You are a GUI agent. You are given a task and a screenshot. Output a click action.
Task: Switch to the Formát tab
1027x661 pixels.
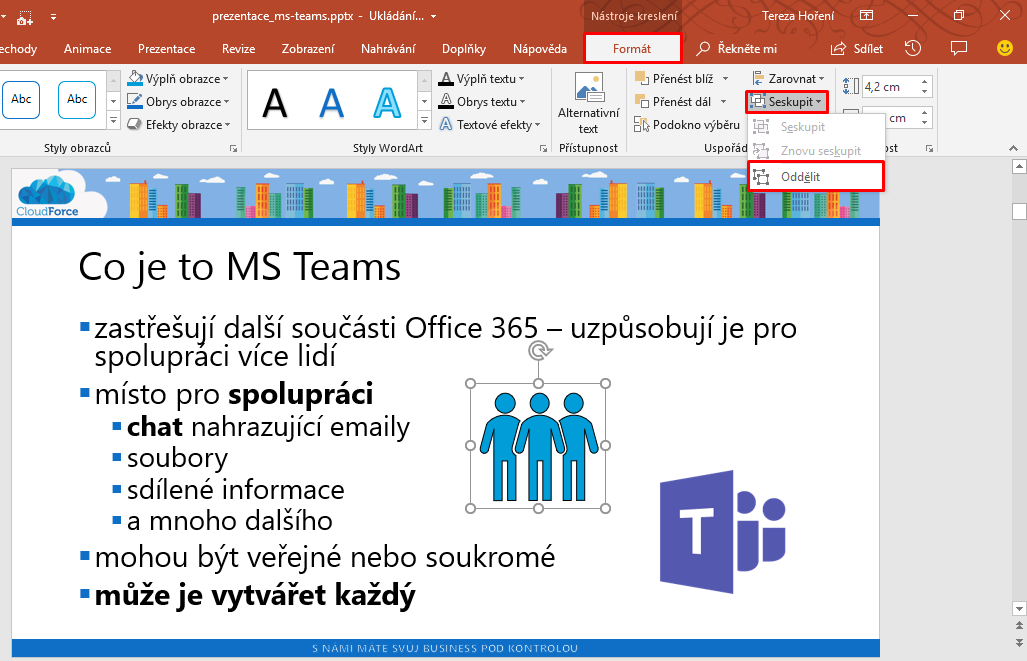click(x=632, y=48)
